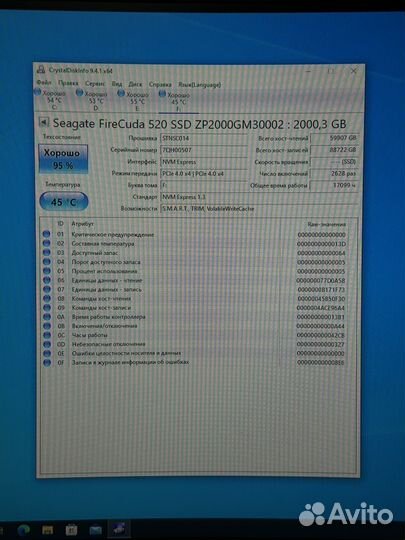The width and height of the screenshot is (405, 540).
Task: Click CrystalDiskInfo icon in the taskbar
Action: click(119, 529)
